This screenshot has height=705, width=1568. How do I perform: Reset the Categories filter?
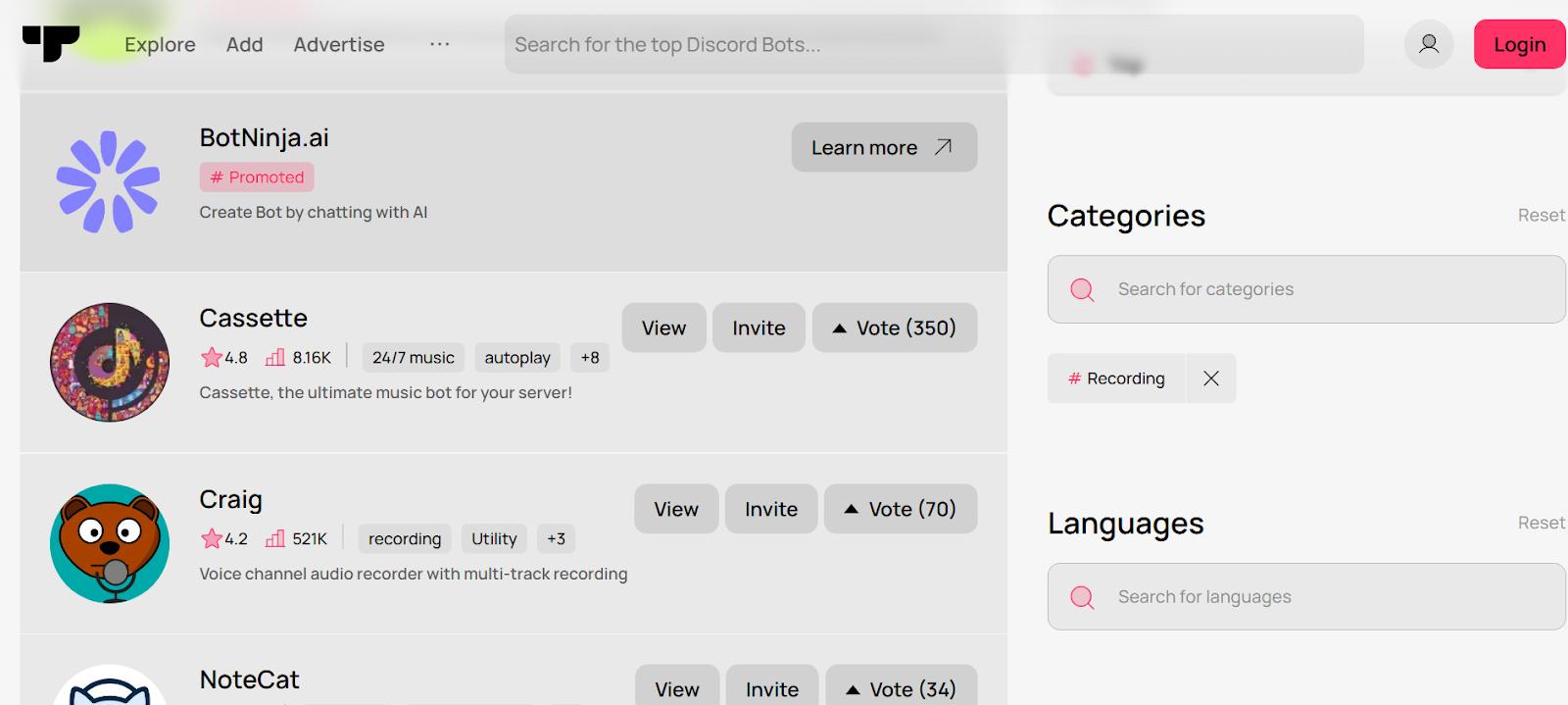[1541, 215]
